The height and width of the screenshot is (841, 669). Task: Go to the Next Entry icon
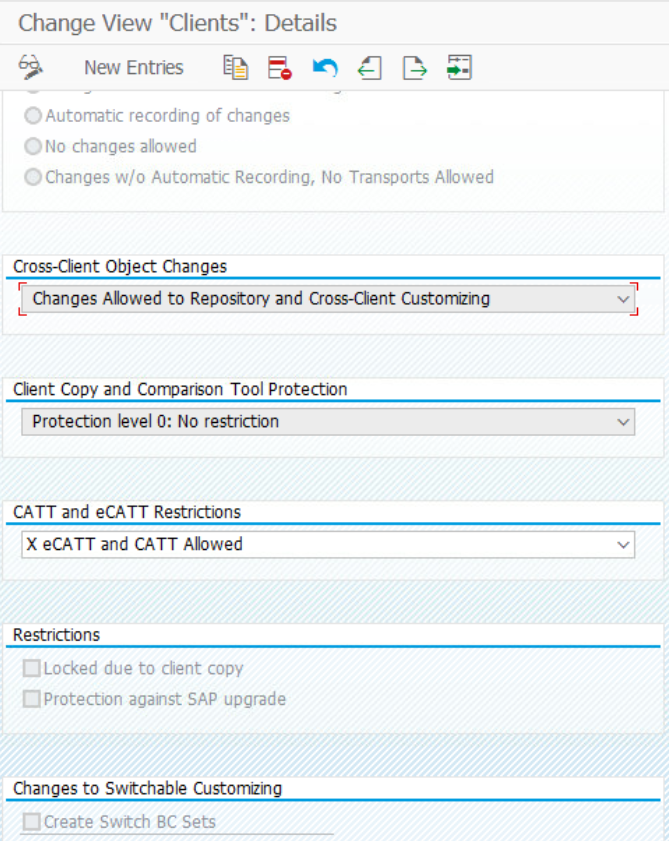[415, 67]
